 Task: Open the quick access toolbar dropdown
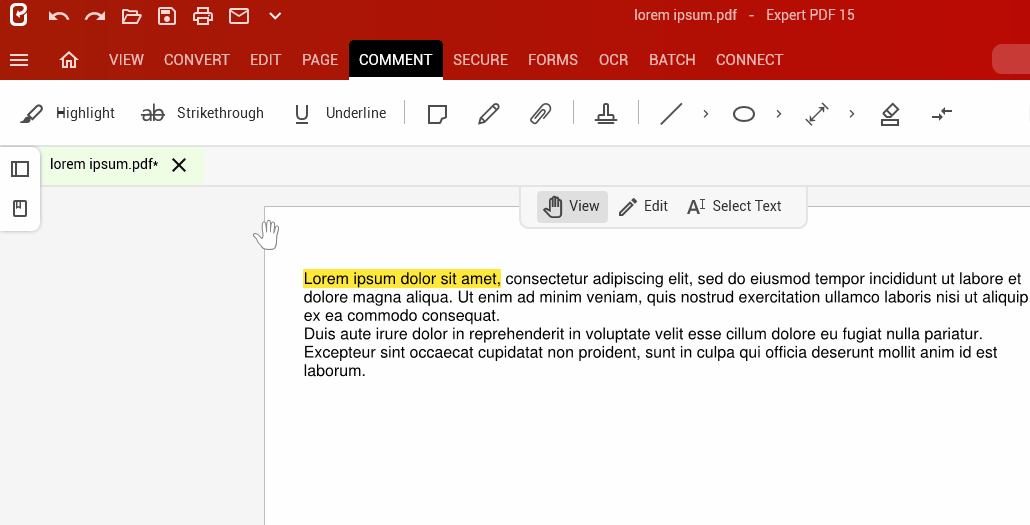275,16
